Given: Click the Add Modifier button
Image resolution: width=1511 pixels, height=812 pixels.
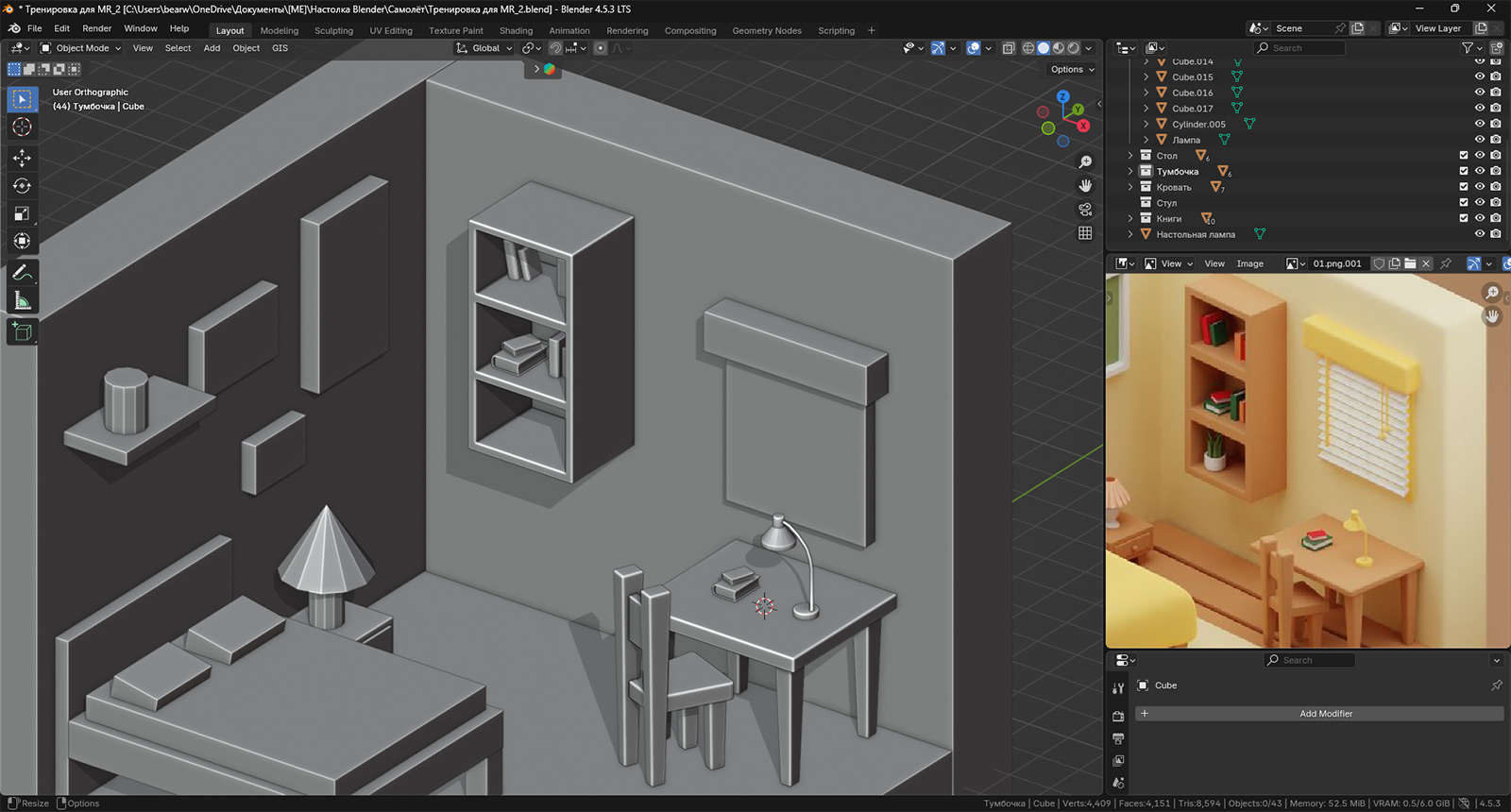Looking at the screenshot, I should 1325,714.
